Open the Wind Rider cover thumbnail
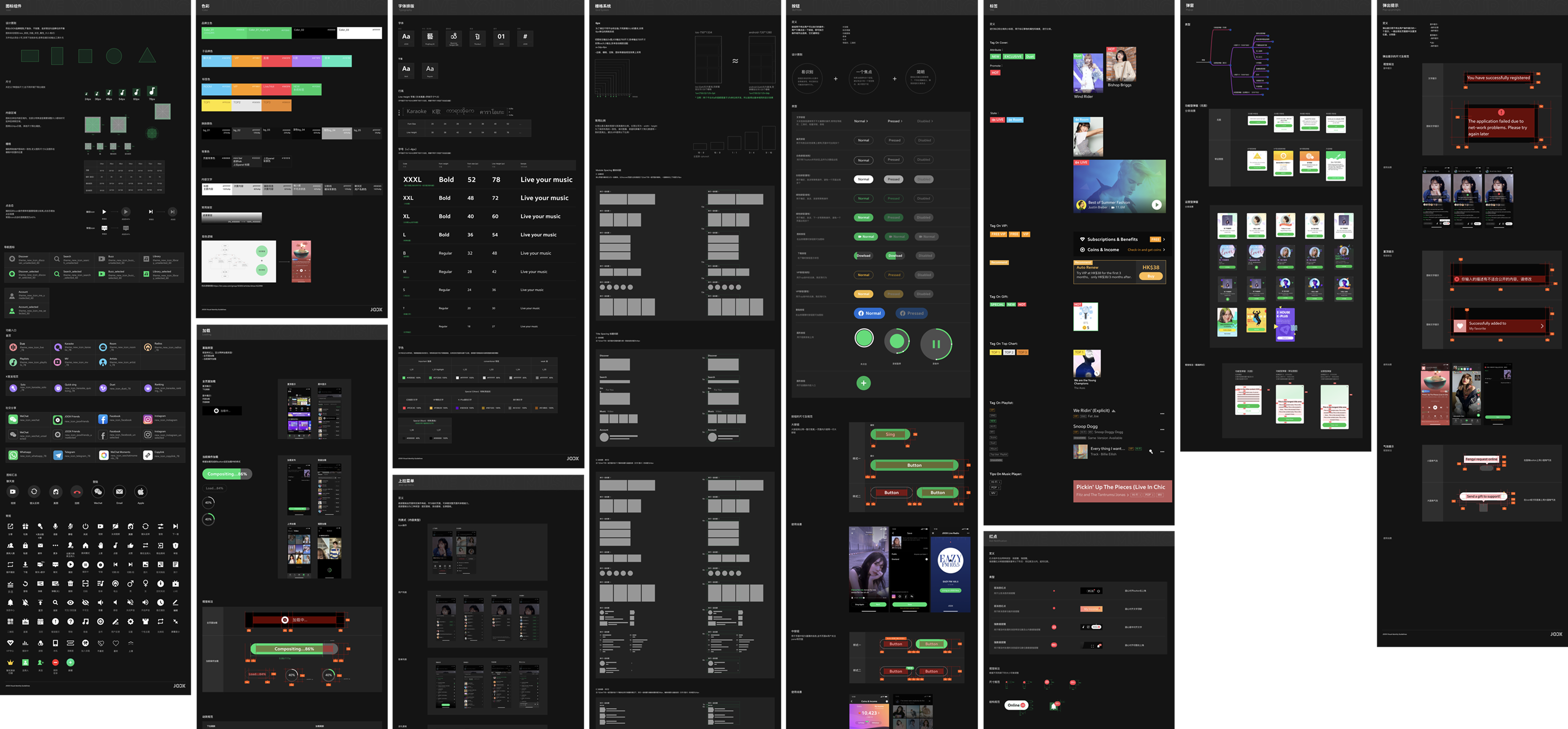The image size is (1568, 729). point(1088,73)
